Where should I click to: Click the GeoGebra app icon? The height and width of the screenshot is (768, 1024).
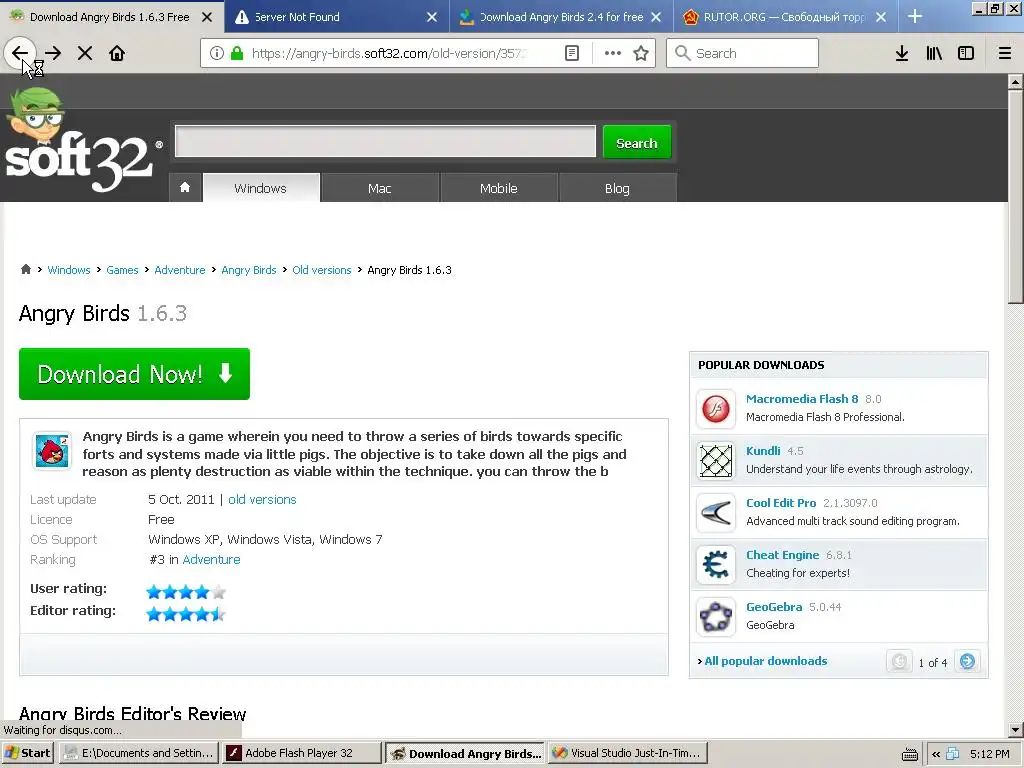pos(716,616)
